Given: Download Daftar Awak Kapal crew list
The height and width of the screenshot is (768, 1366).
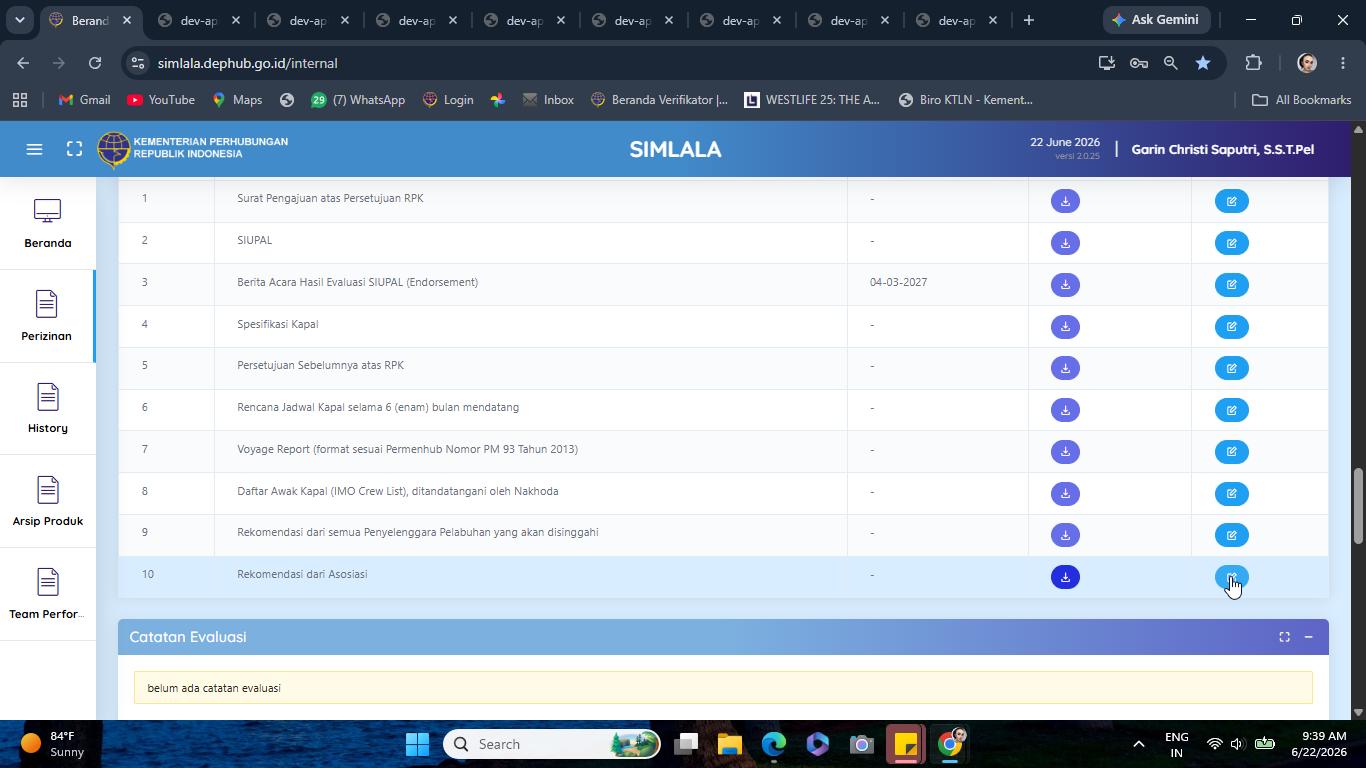Looking at the screenshot, I should tap(1065, 494).
